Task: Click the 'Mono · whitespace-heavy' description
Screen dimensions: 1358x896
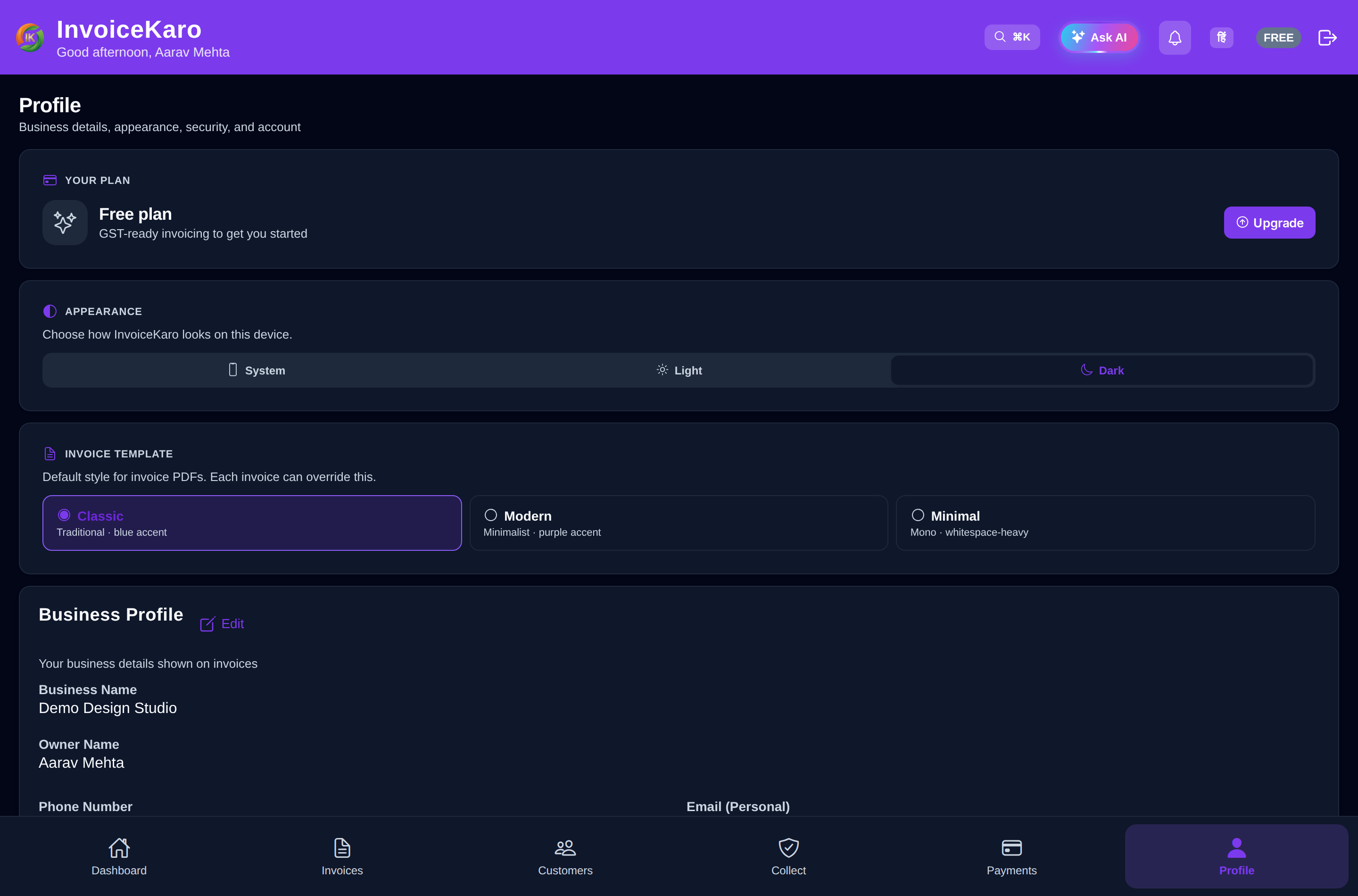Action: coord(969,532)
